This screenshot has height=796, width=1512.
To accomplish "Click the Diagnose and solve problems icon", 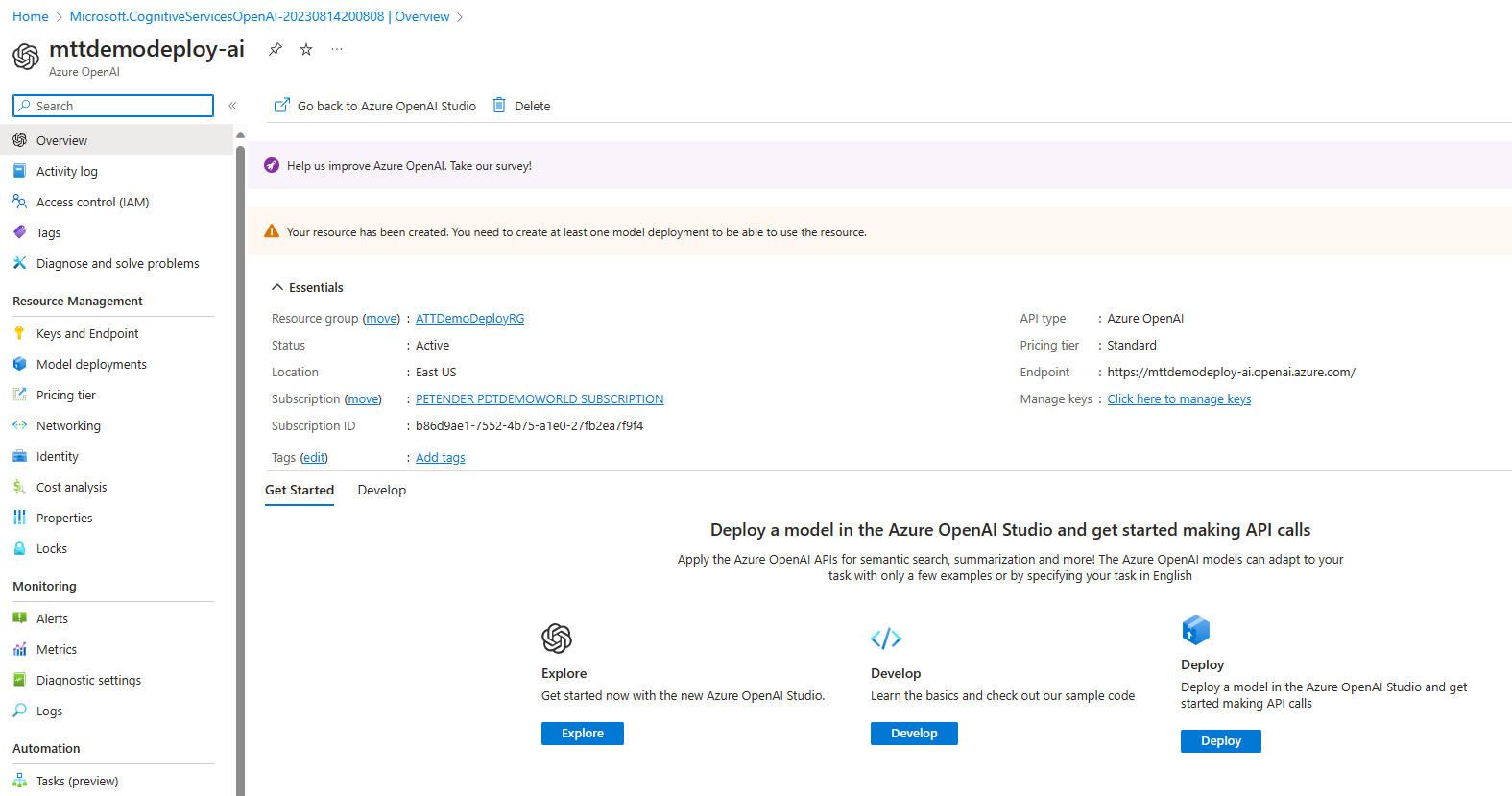I will [19, 263].
